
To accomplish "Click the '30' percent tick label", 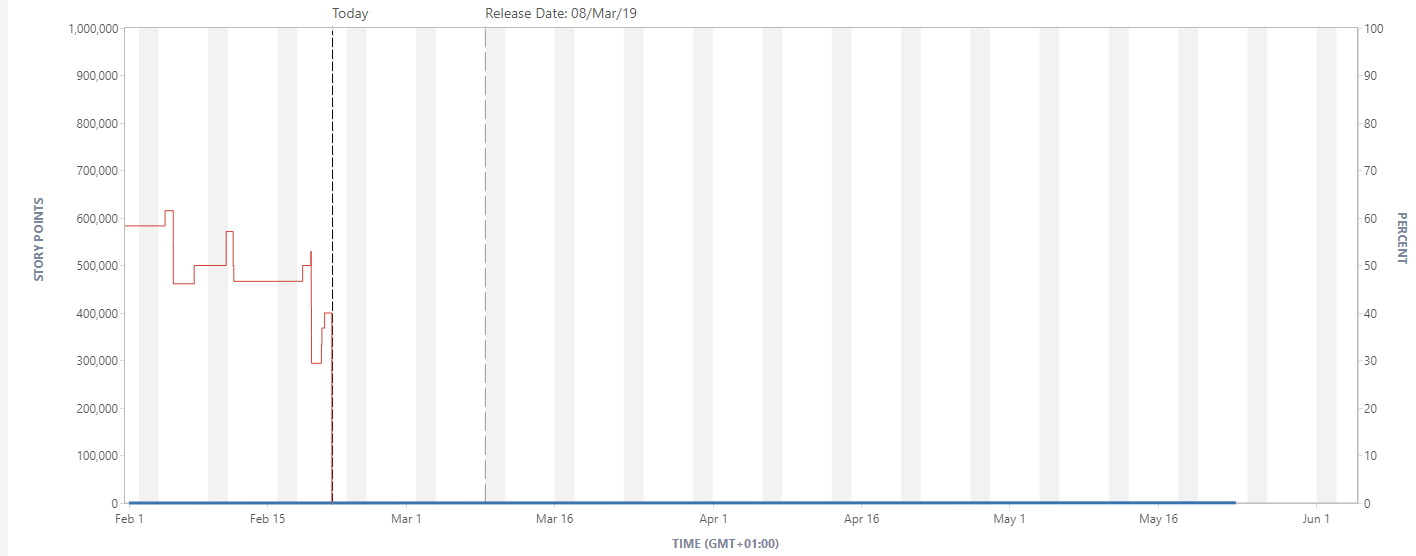I will (x=1370, y=361).
